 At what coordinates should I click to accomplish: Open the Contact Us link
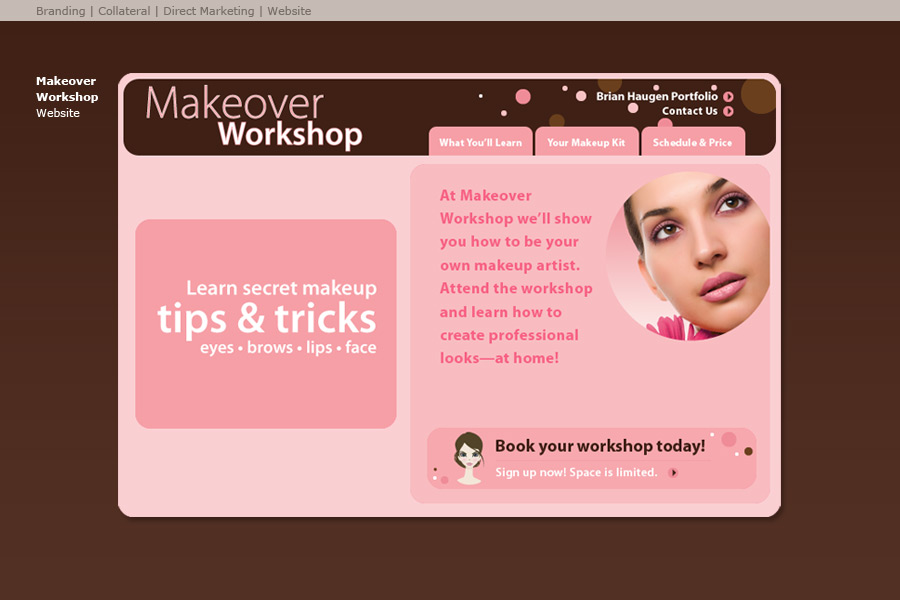point(689,111)
